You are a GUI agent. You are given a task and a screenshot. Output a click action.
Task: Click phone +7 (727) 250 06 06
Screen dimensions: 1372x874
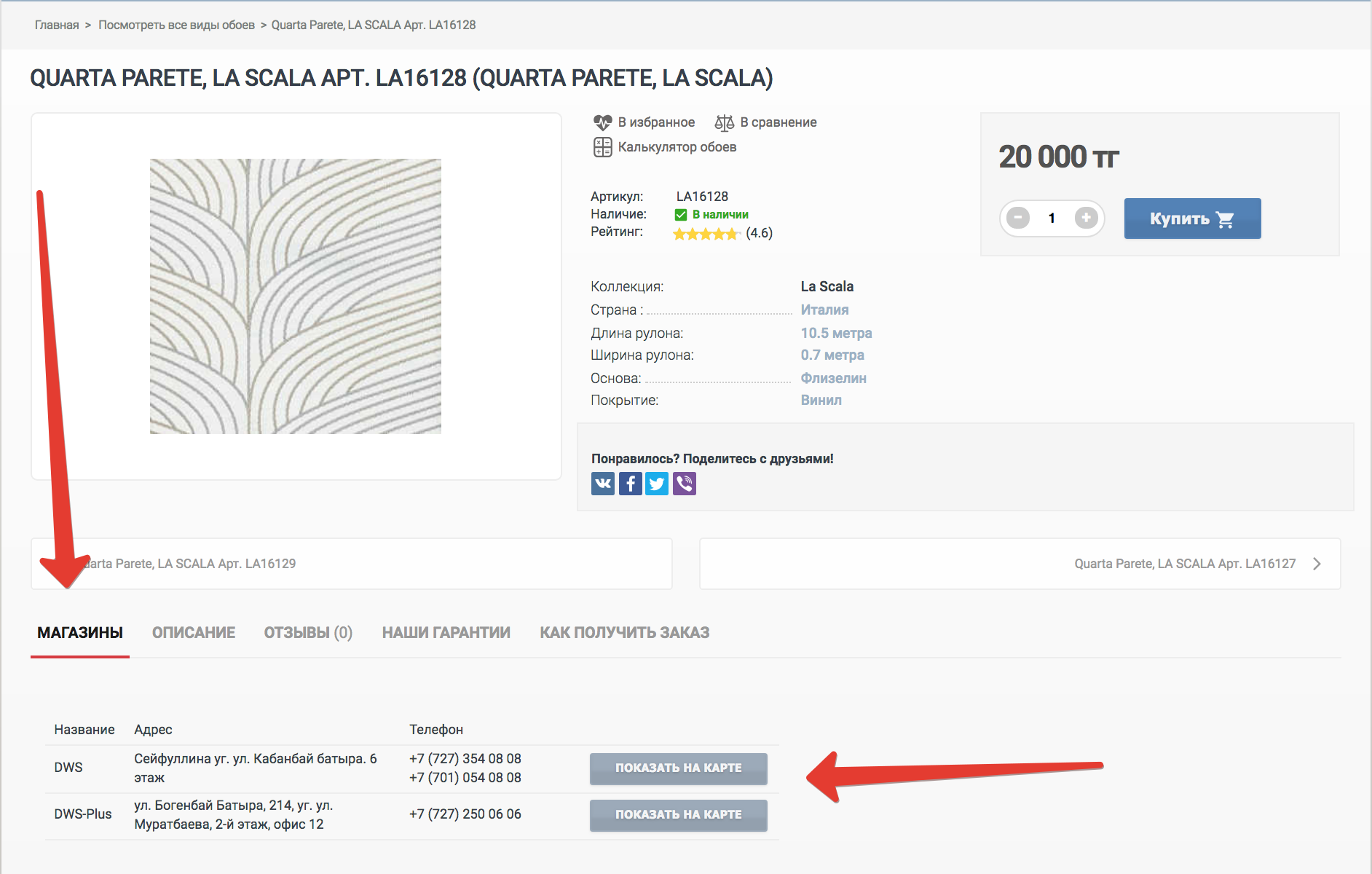(465, 814)
